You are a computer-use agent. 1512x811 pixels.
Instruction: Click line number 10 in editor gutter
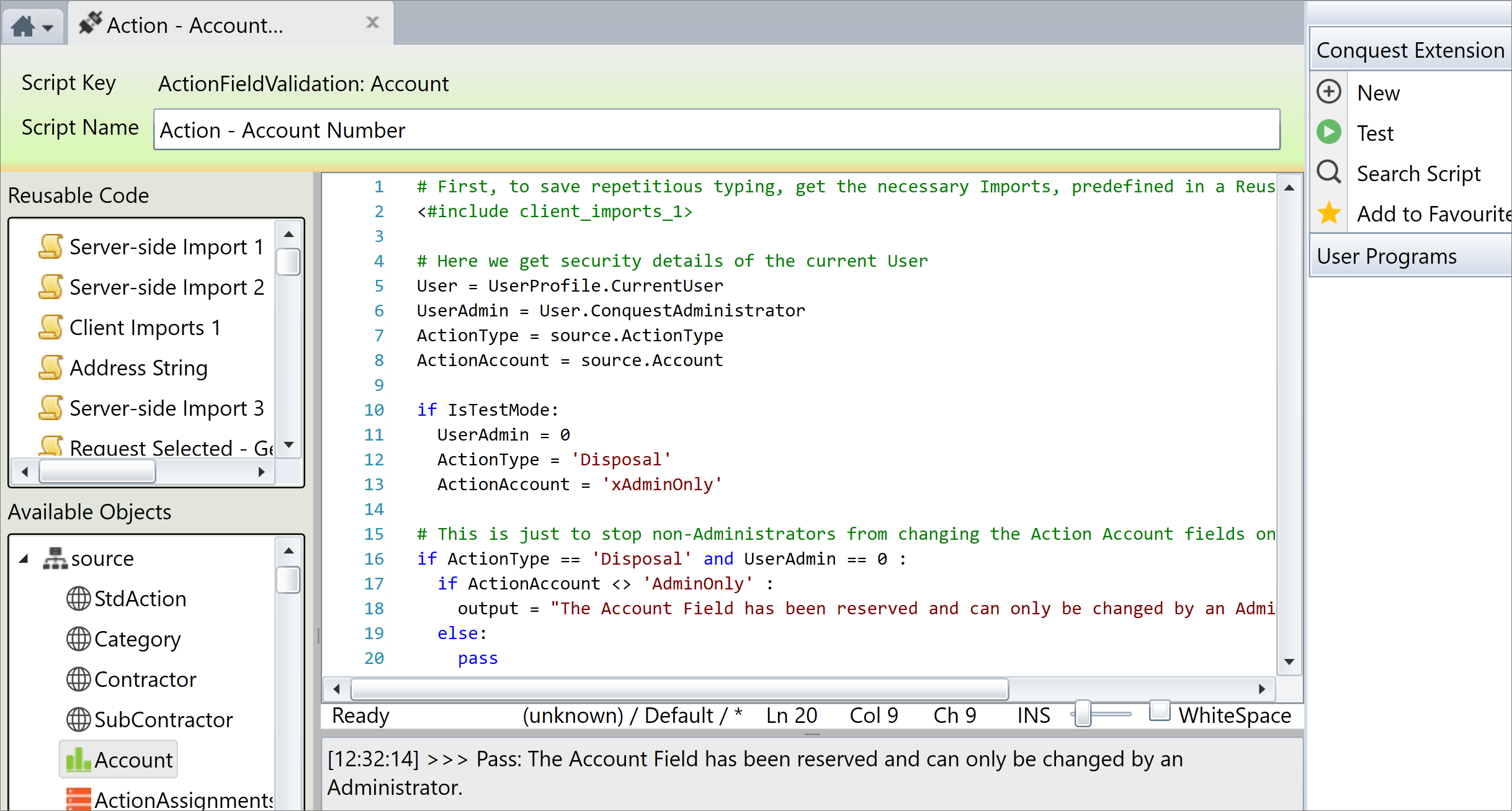pos(374,410)
